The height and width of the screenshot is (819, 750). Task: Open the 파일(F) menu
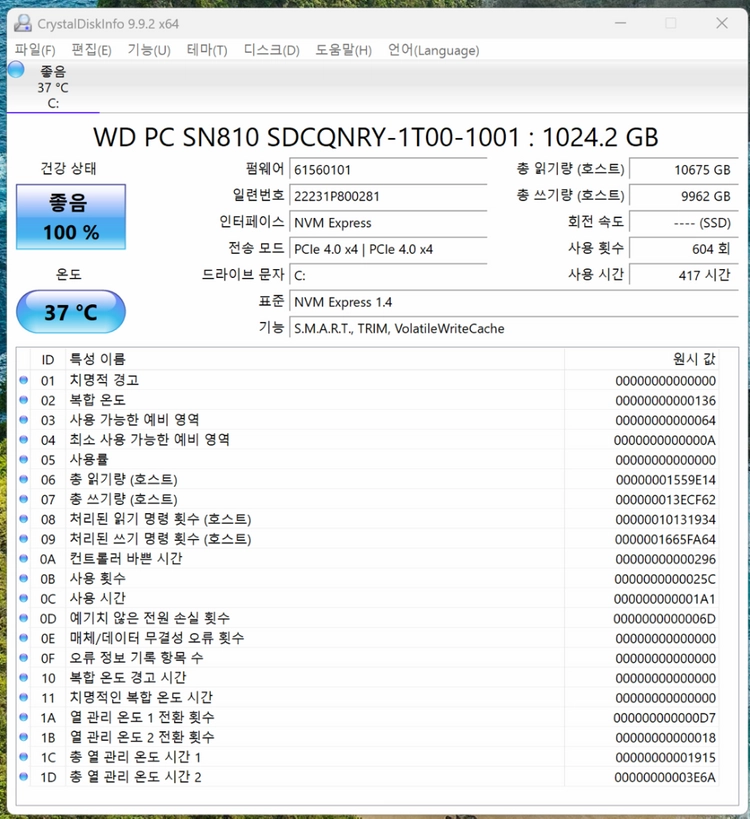click(35, 50)
